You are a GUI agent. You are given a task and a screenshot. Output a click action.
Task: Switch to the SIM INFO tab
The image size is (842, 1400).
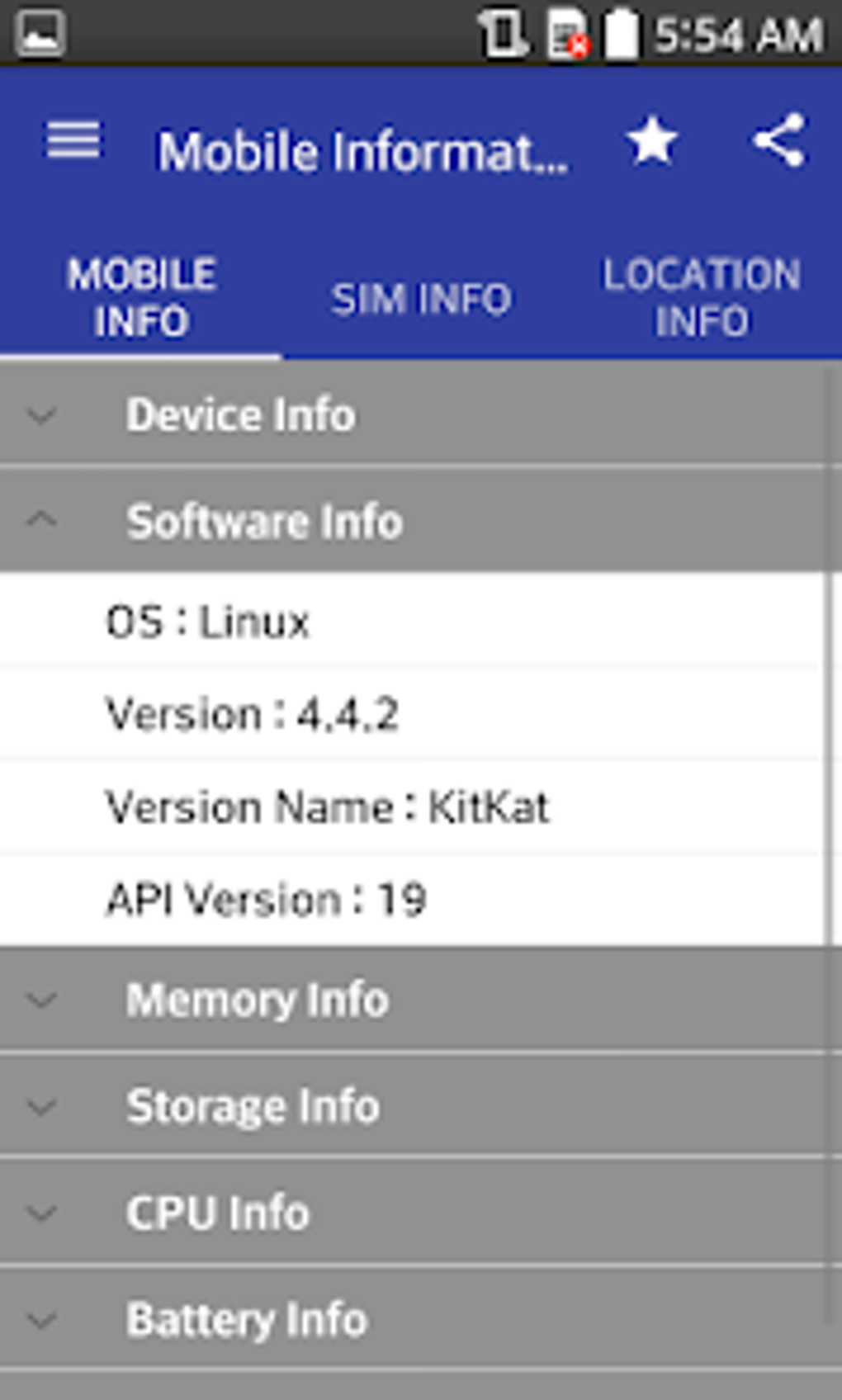tap(421, 299)
